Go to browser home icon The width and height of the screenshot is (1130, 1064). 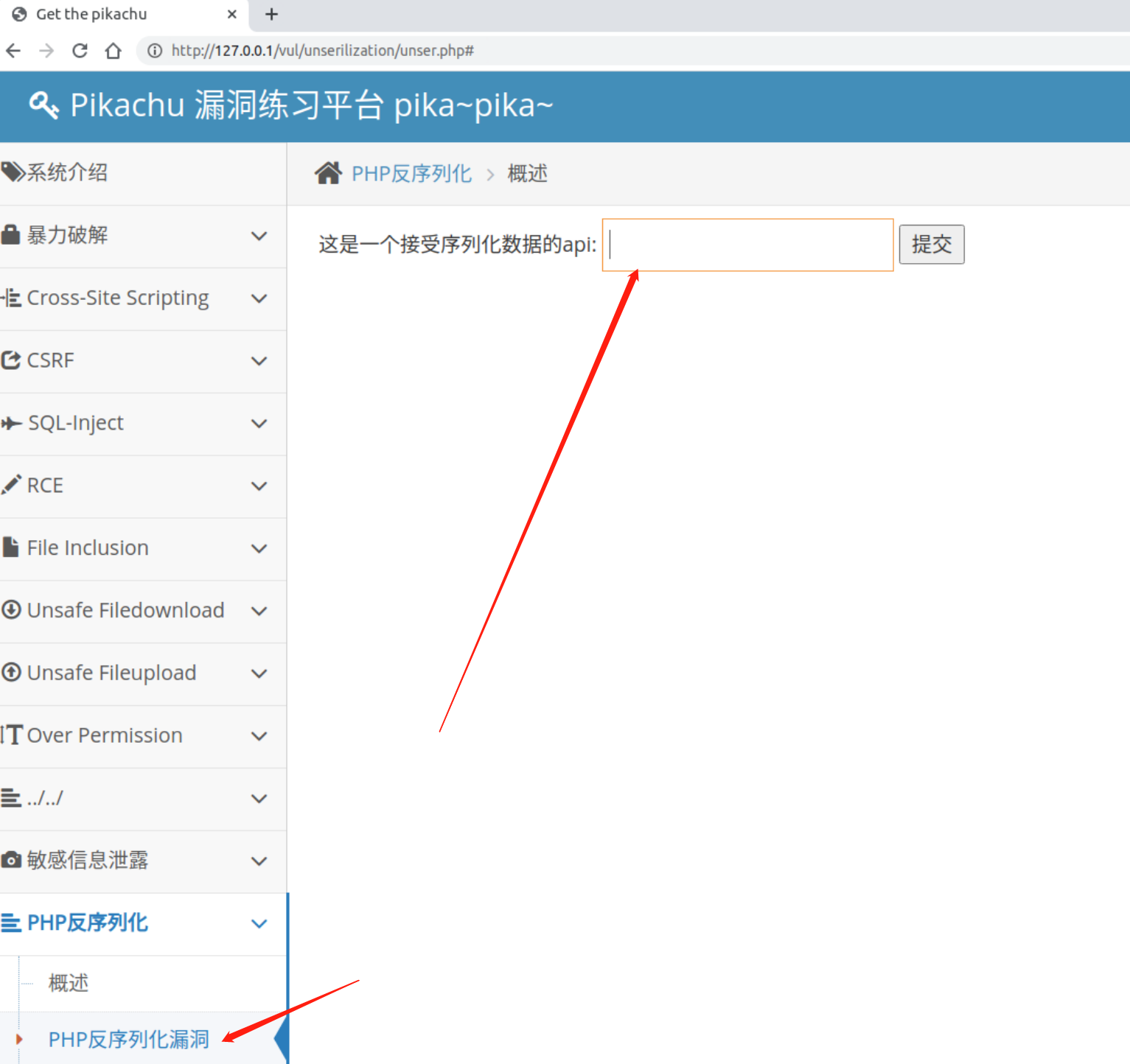pos(113,50)
